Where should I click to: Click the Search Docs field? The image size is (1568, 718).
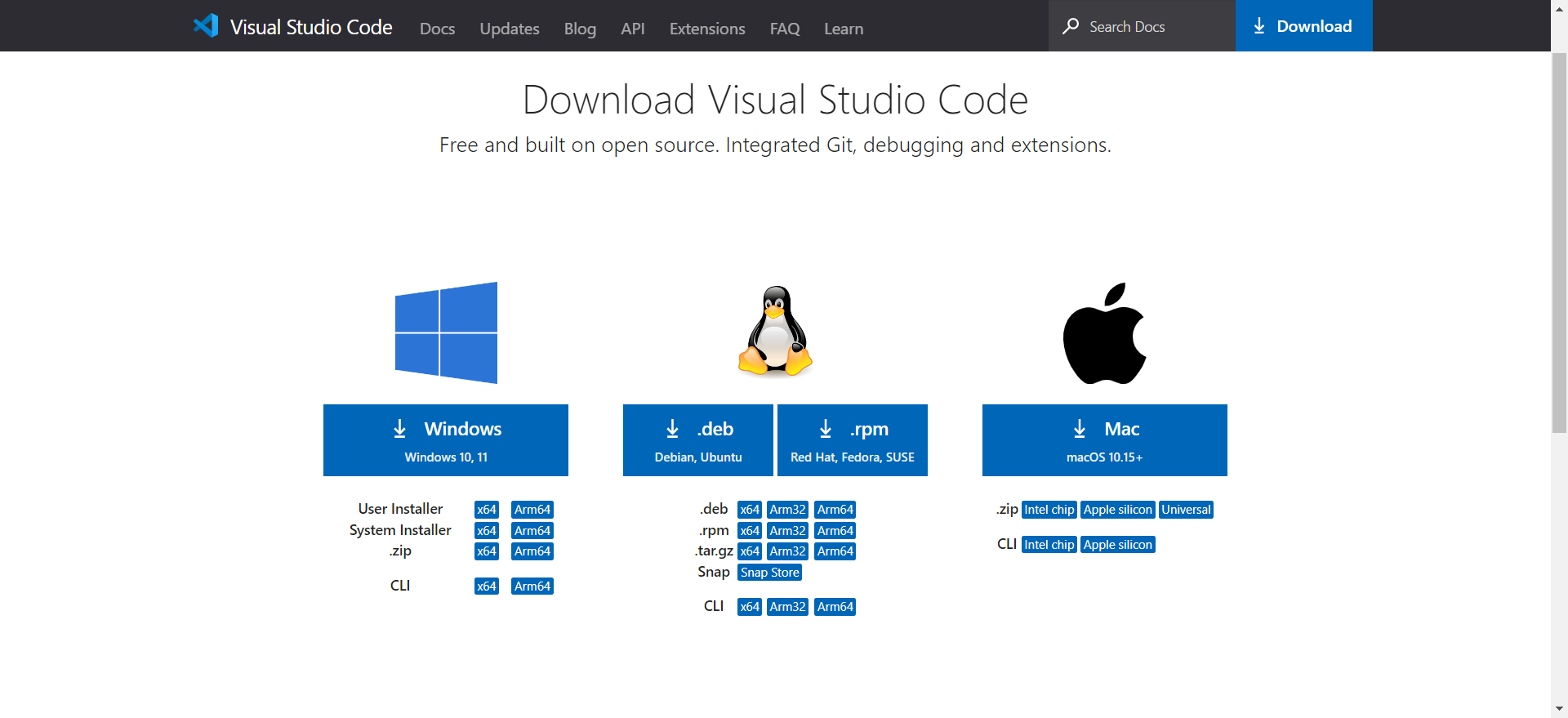click(x=1142, y=26)
